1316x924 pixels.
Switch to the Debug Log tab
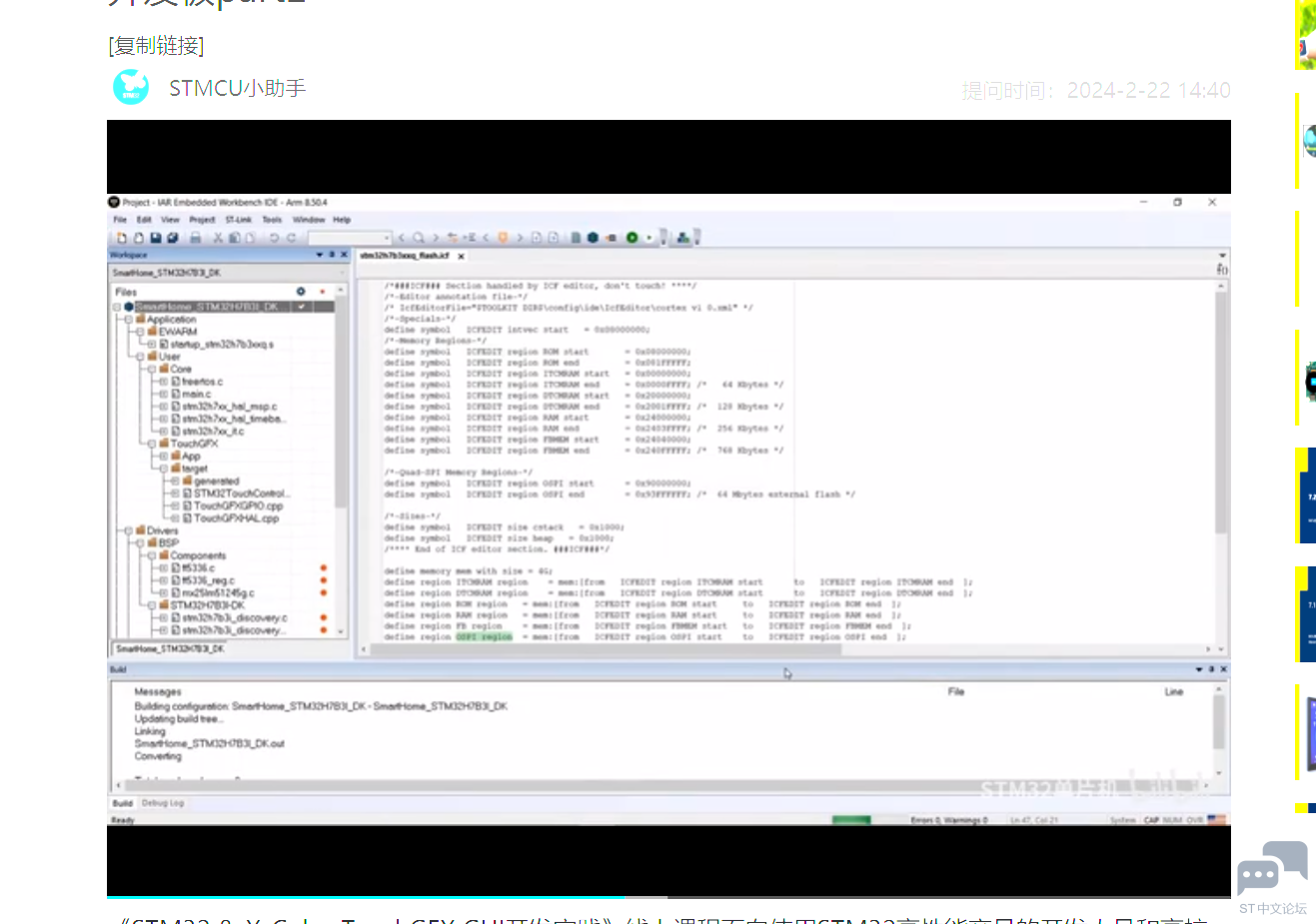[163, 803]
